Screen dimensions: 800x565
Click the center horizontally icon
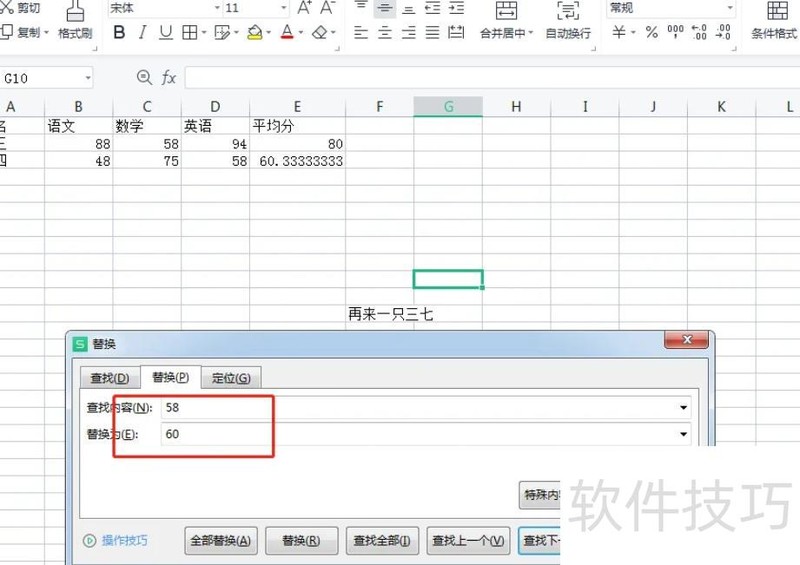[385, 33]
